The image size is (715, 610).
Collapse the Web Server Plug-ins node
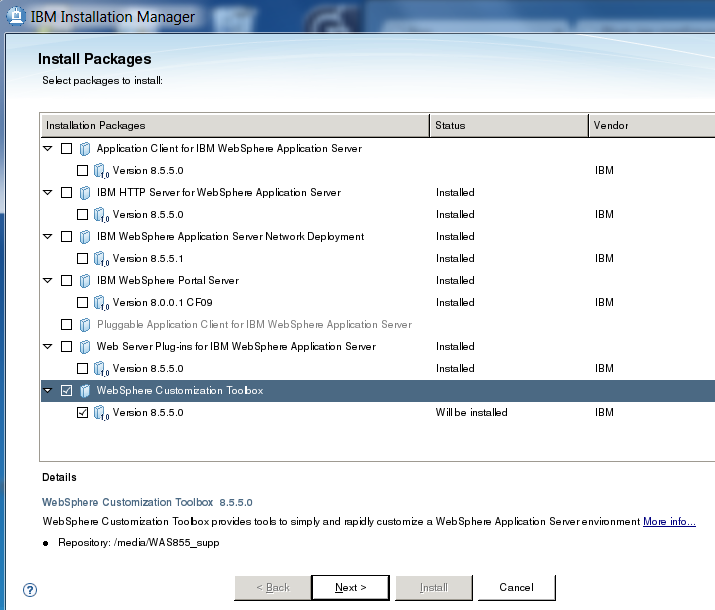[47, 346]
